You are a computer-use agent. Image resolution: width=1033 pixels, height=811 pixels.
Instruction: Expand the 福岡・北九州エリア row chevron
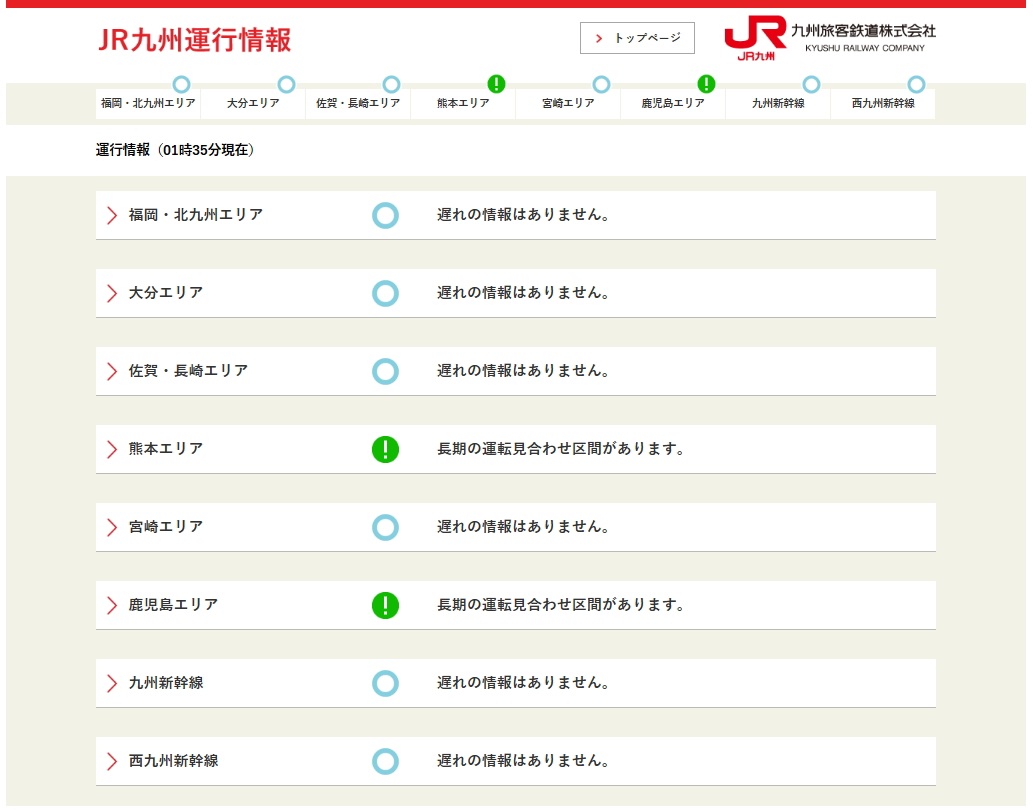[112, 215]
